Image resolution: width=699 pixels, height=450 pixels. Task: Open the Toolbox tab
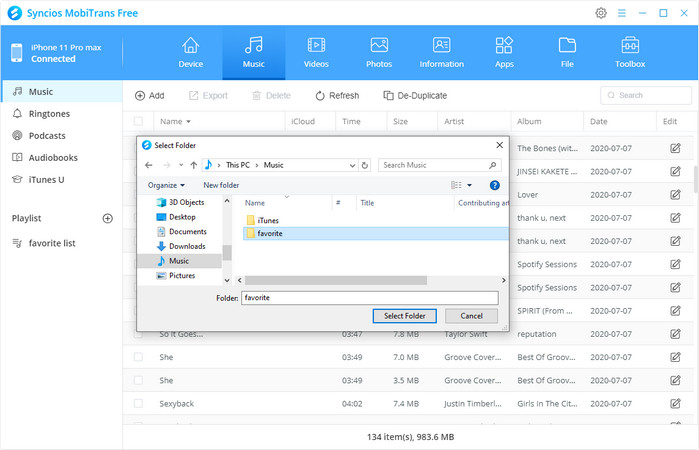click(x=630, y=53)
